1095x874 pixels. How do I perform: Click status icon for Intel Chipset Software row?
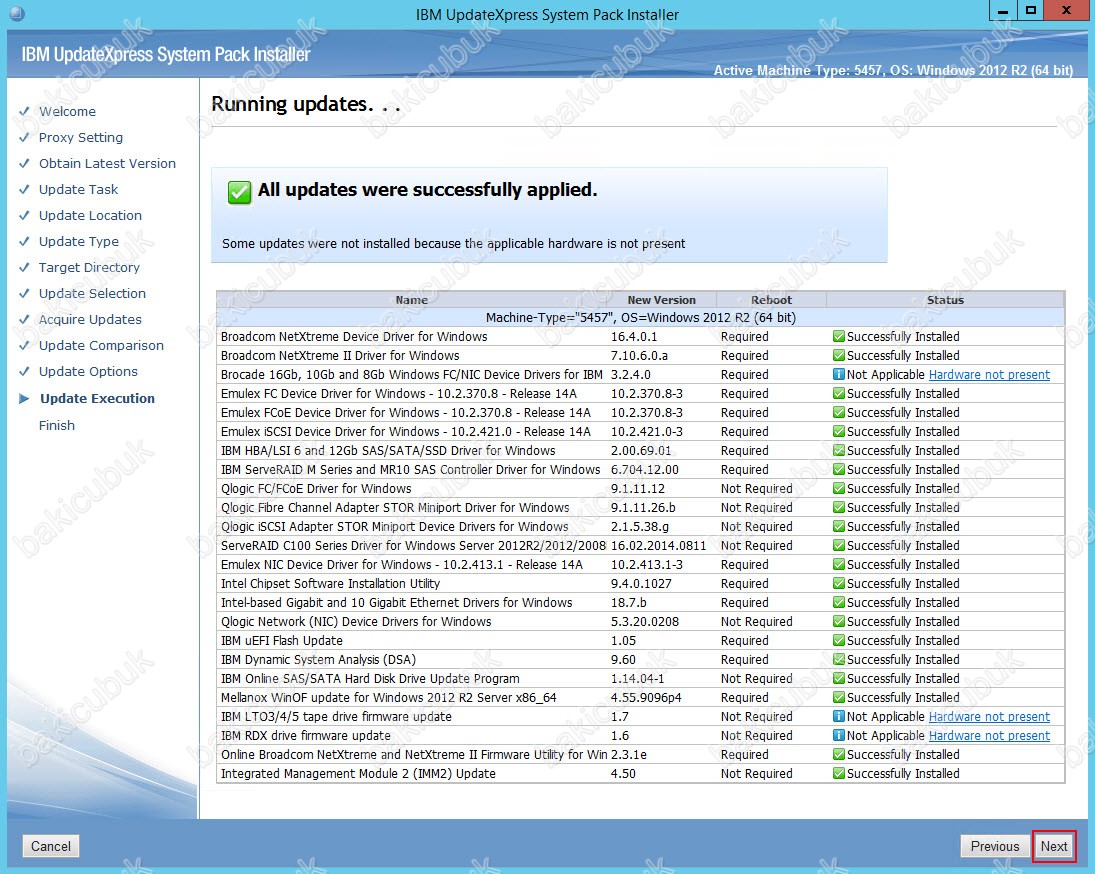pyautogui.click(x=839, y=584)
